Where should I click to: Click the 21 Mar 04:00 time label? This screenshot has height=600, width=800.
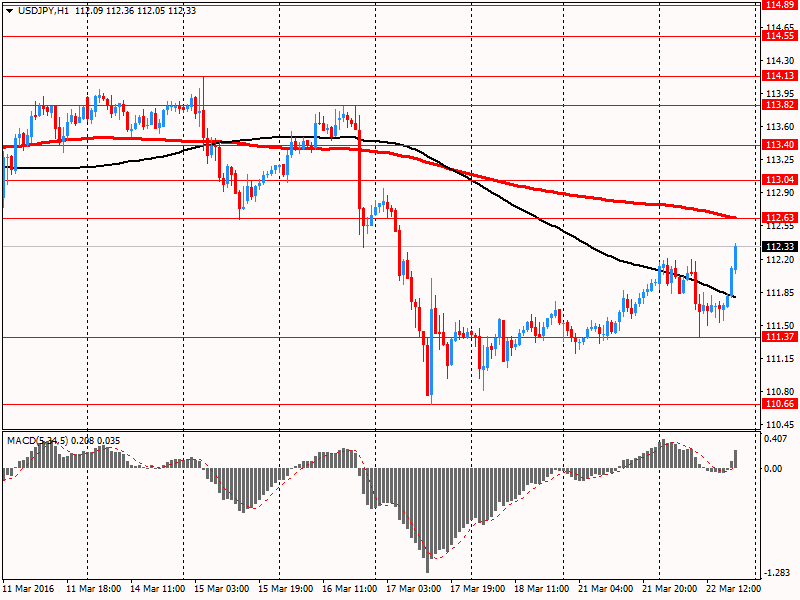pyautogui.click(x=606, y=589)
